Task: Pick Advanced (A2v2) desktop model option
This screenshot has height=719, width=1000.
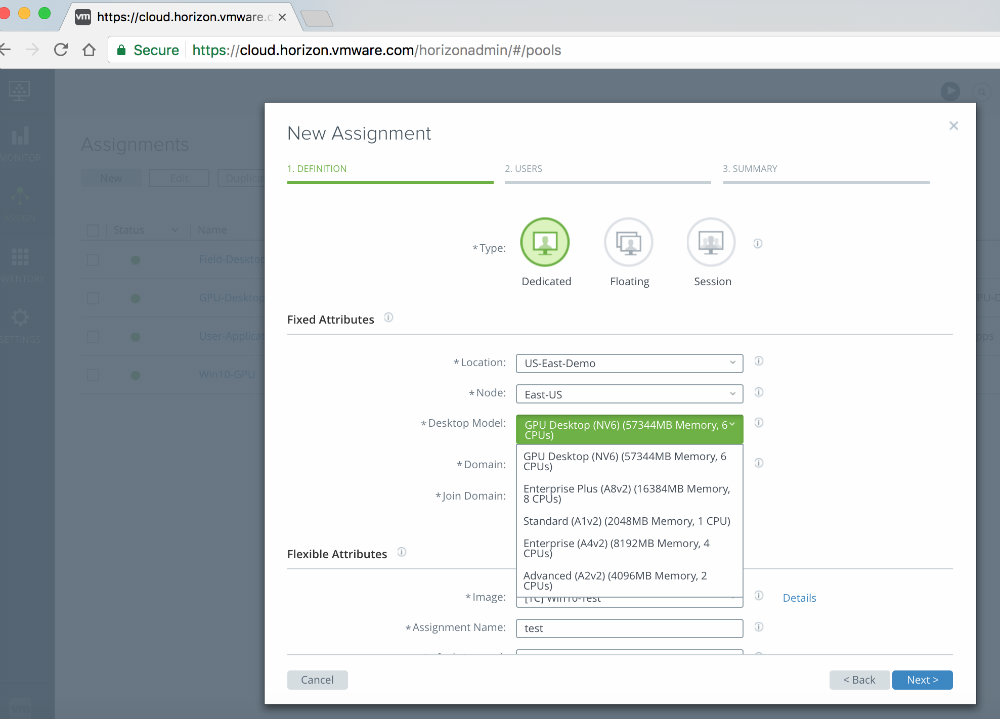Action: pyautogui.click(x=626, y=581)
